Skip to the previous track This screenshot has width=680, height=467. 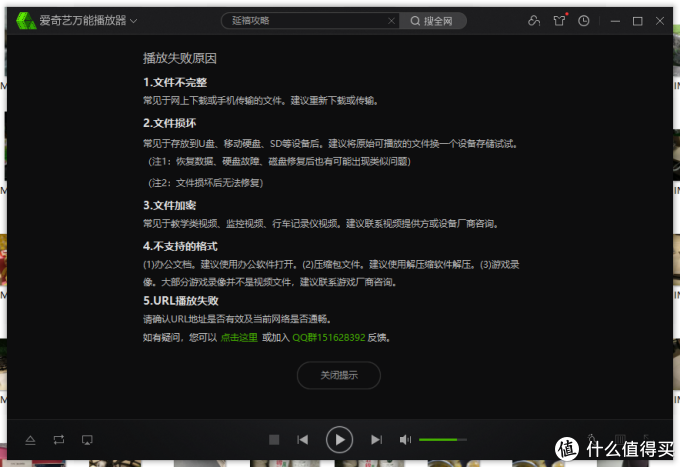[303, 440]
